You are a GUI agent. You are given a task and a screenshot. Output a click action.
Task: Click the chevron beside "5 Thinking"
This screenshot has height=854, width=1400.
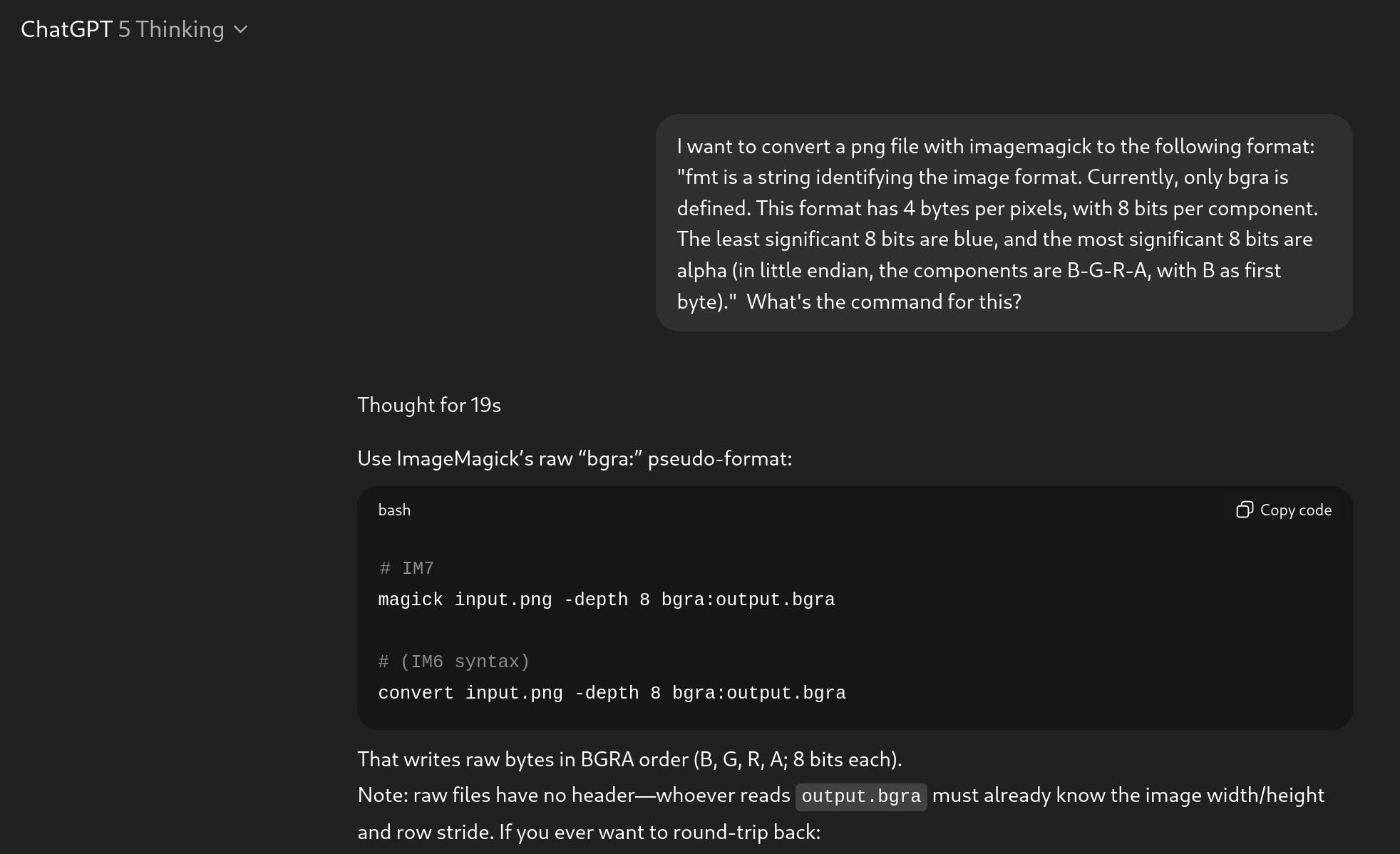(241, 29)
